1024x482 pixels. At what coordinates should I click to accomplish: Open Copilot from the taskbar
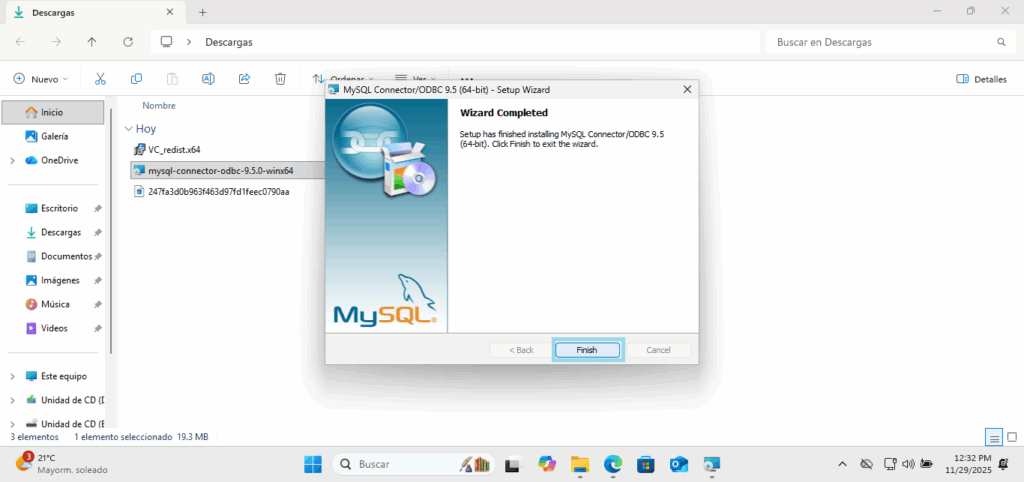pyautogui.click(x=547, y=464)
